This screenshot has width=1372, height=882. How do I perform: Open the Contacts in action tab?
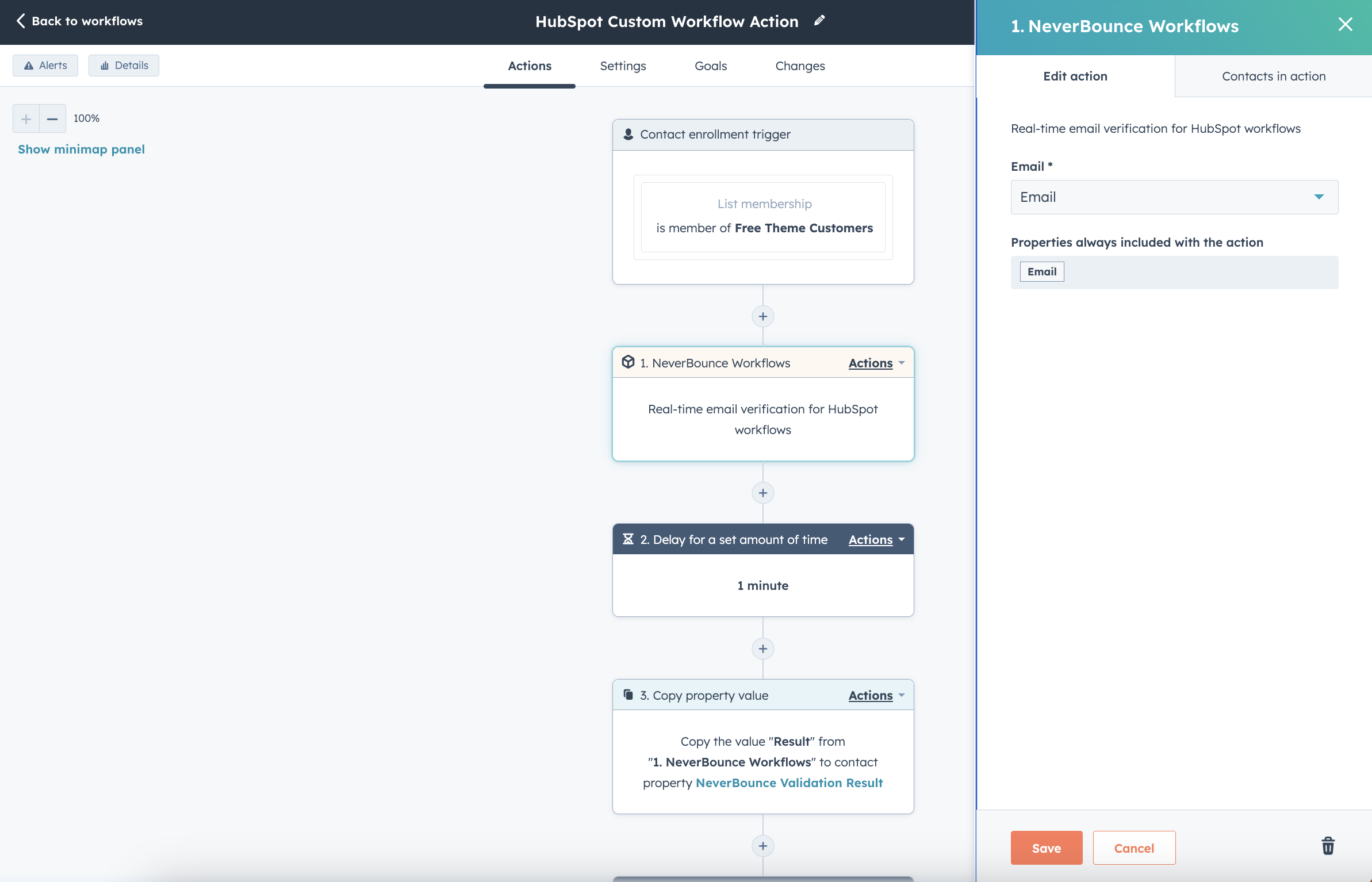1273,76
